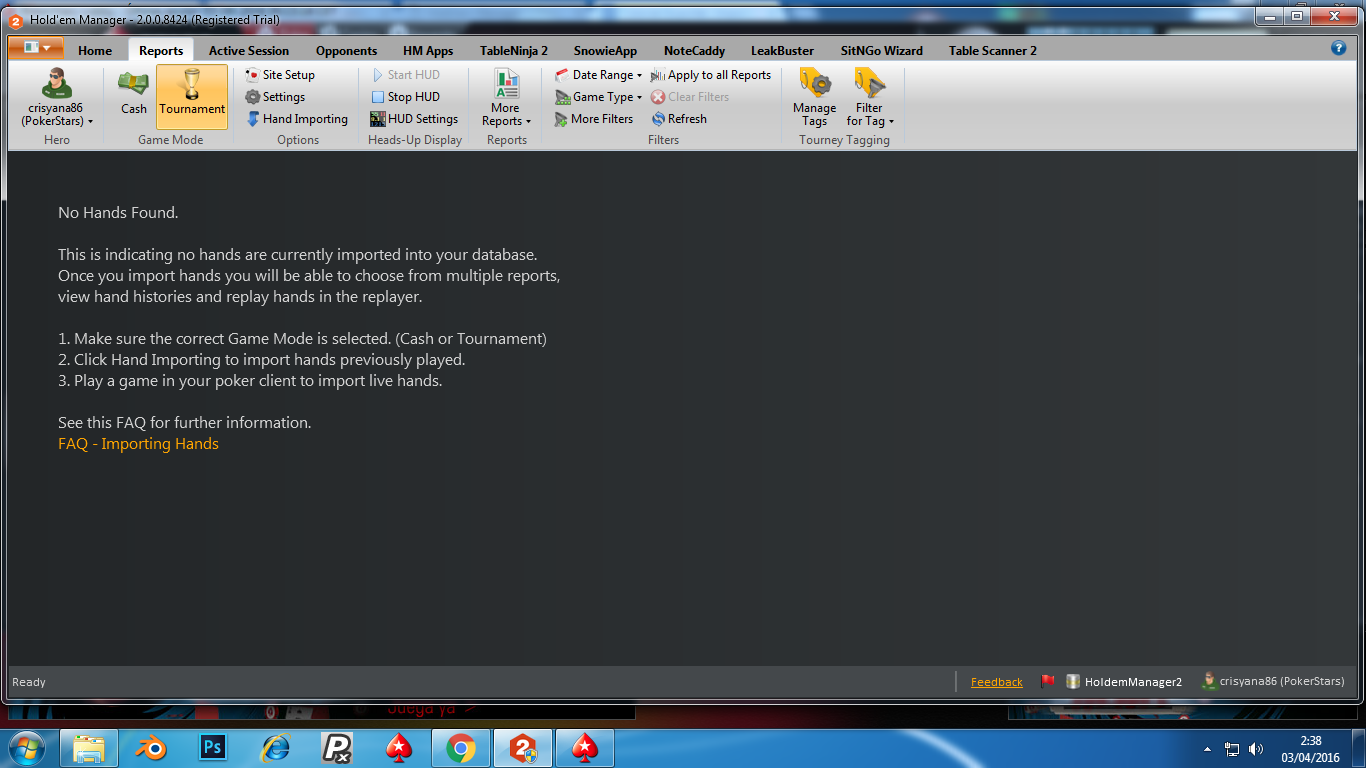
Task: Click HoldemManager2 database in status bar
Action: 1124,681
